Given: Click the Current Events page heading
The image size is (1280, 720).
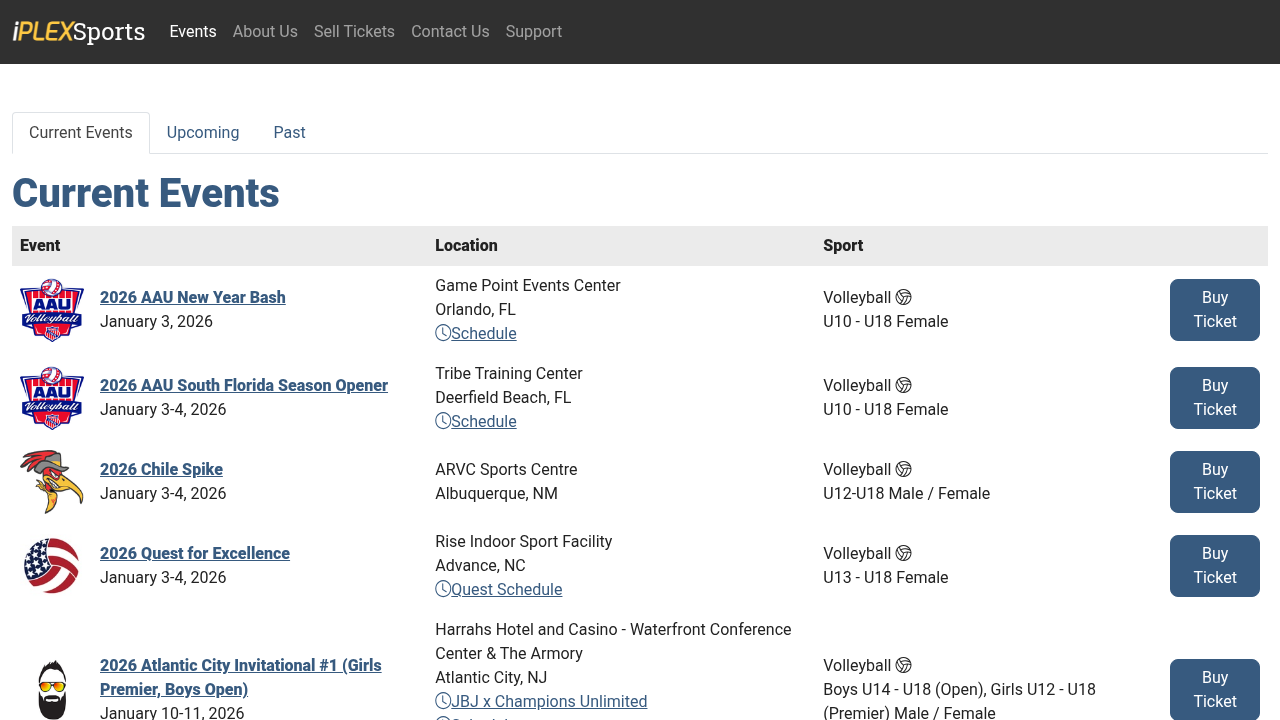Looking at the screenshot, I should click(x=146, y=193).
